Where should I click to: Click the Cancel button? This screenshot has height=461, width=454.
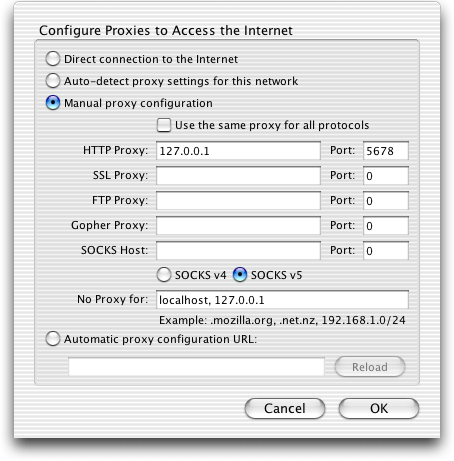[285, 408]
